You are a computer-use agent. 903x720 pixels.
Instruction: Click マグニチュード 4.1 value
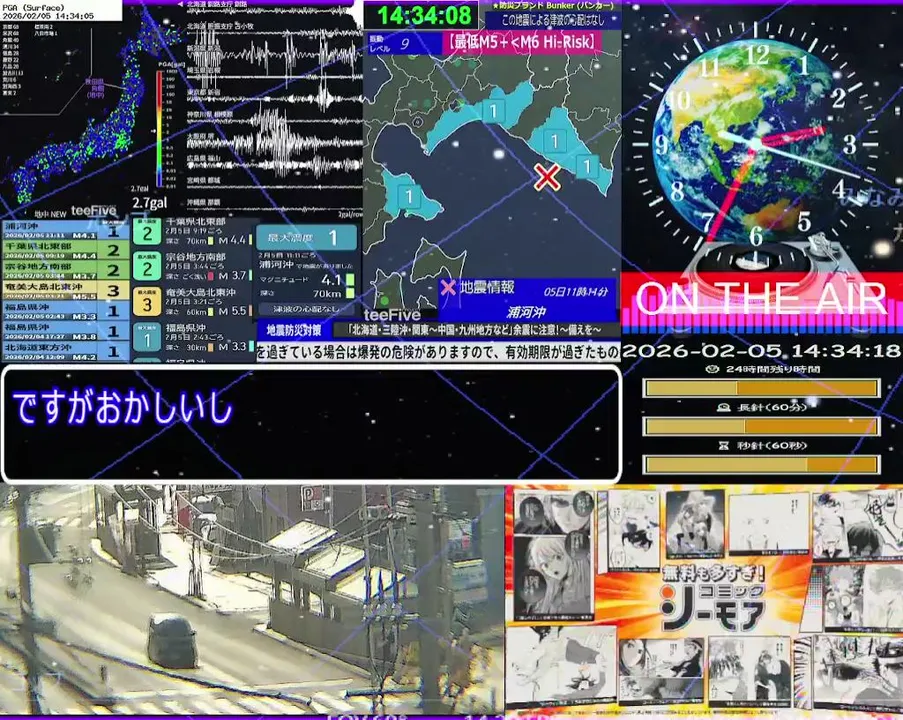[x=331, y=281]
